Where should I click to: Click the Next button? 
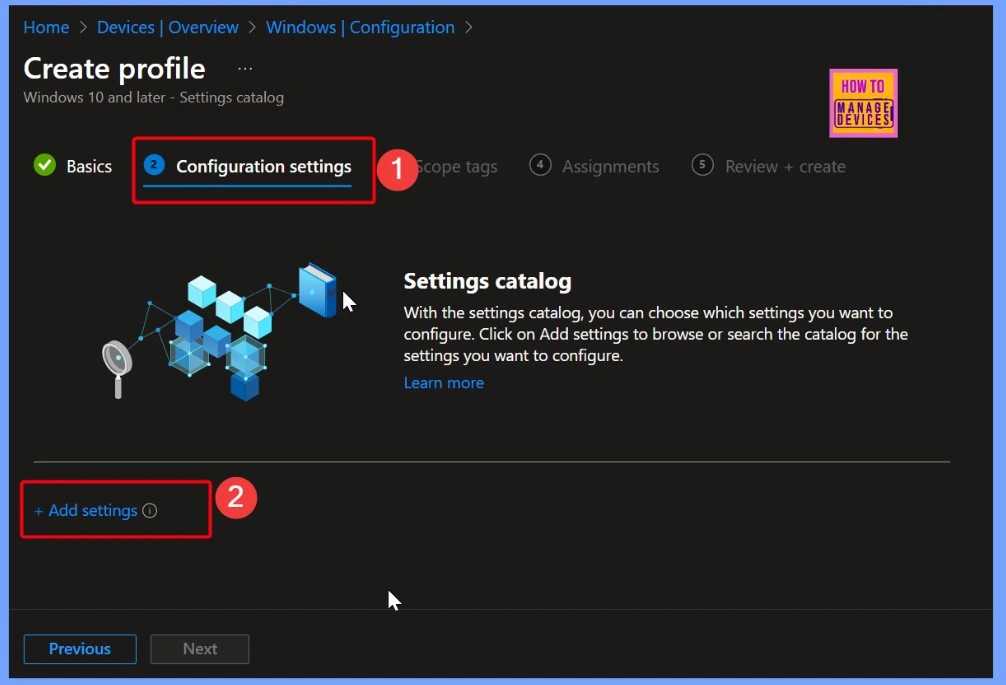[200, 649]
